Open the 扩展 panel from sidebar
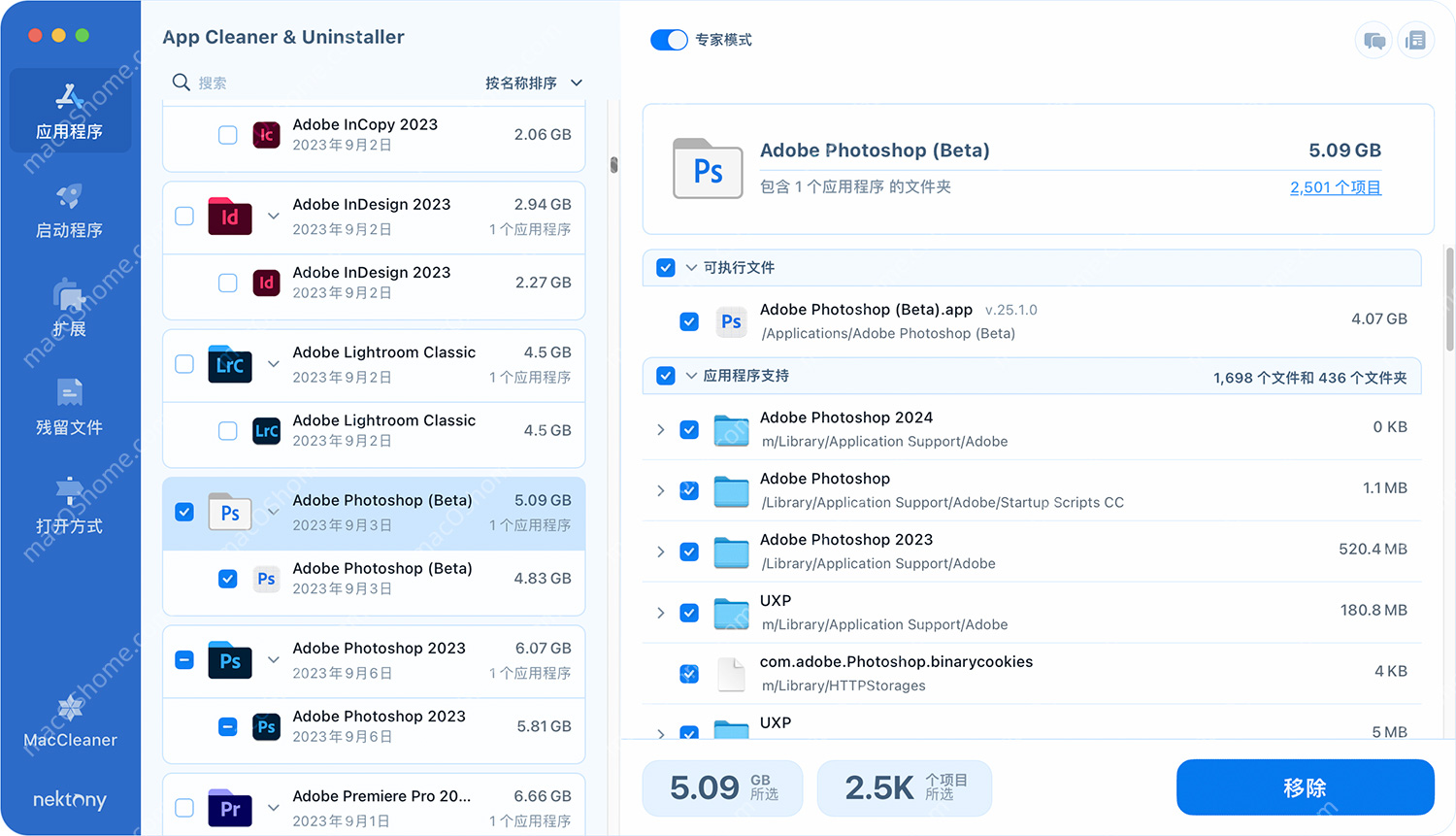Image resolution: width=1456 pixels, height=836 pixels. [69, 309]
